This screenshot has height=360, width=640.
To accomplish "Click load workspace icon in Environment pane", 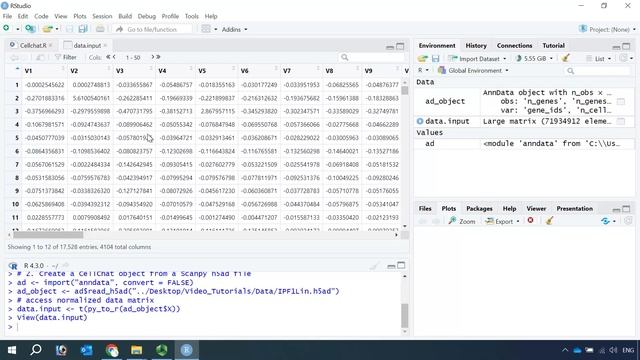I will pos(422,59).
